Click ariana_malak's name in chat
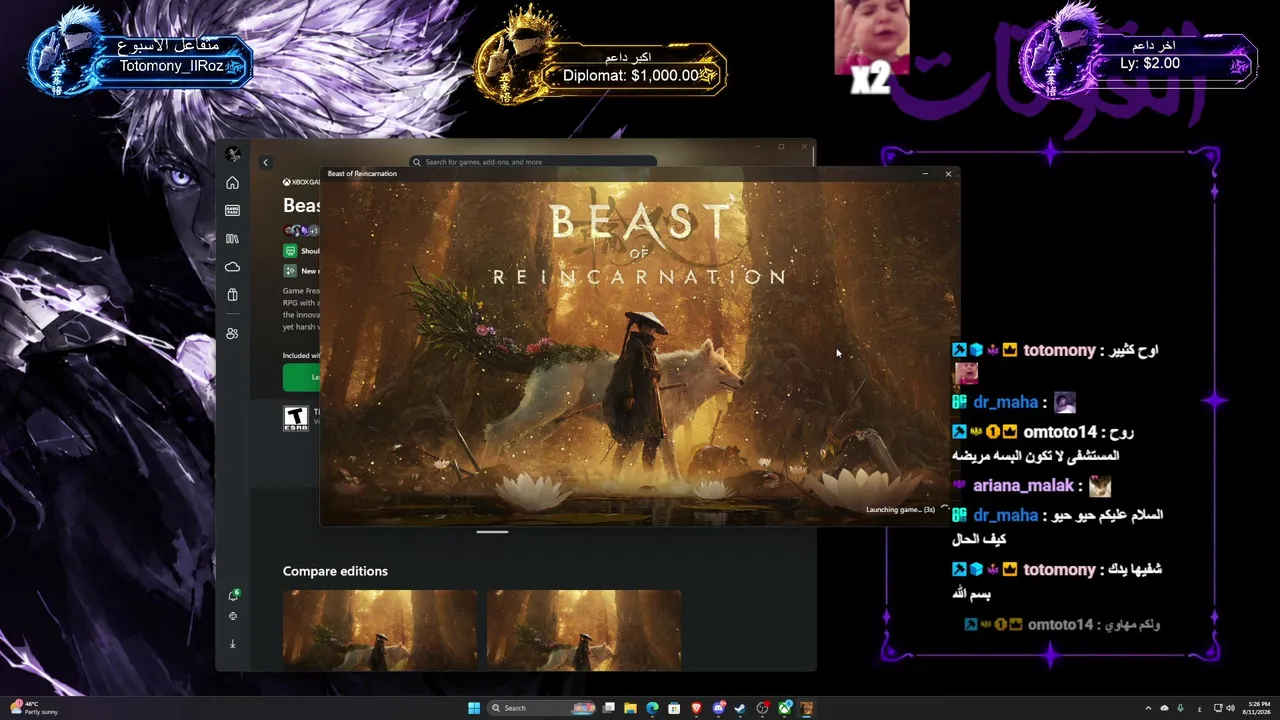 1021,486
